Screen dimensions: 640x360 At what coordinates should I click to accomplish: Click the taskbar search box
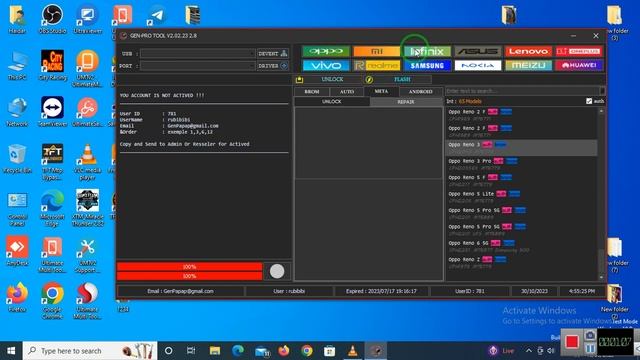[x=90, y=351]
